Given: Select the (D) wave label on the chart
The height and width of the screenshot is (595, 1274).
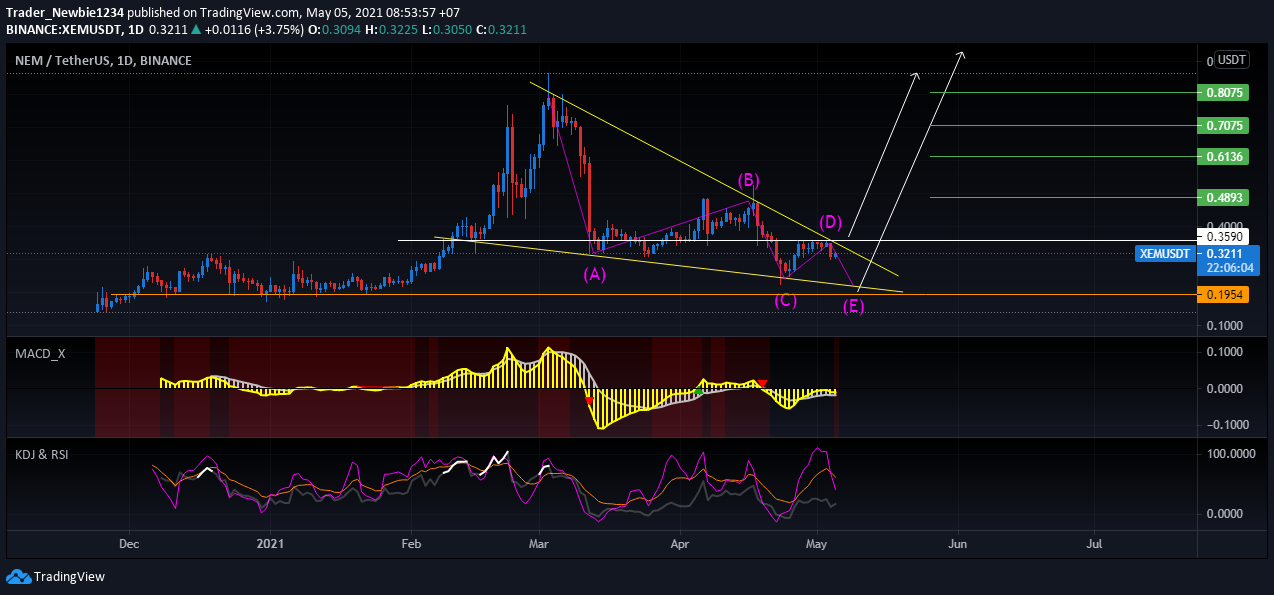Looking at the screenshot, I should [832, 221].
